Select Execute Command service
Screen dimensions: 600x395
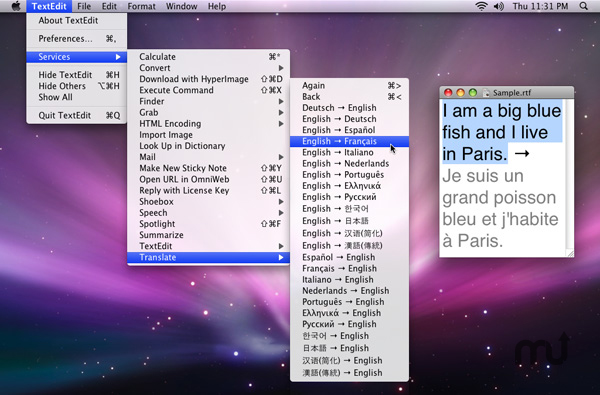point(209,90)
